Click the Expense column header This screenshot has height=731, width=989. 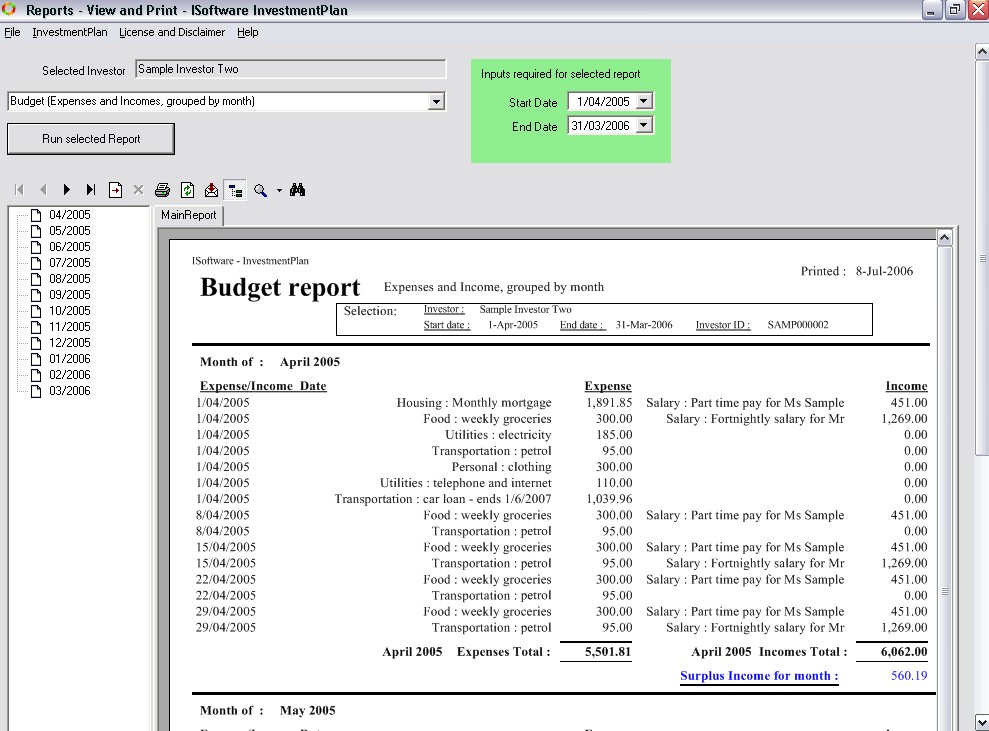point(608,386)
